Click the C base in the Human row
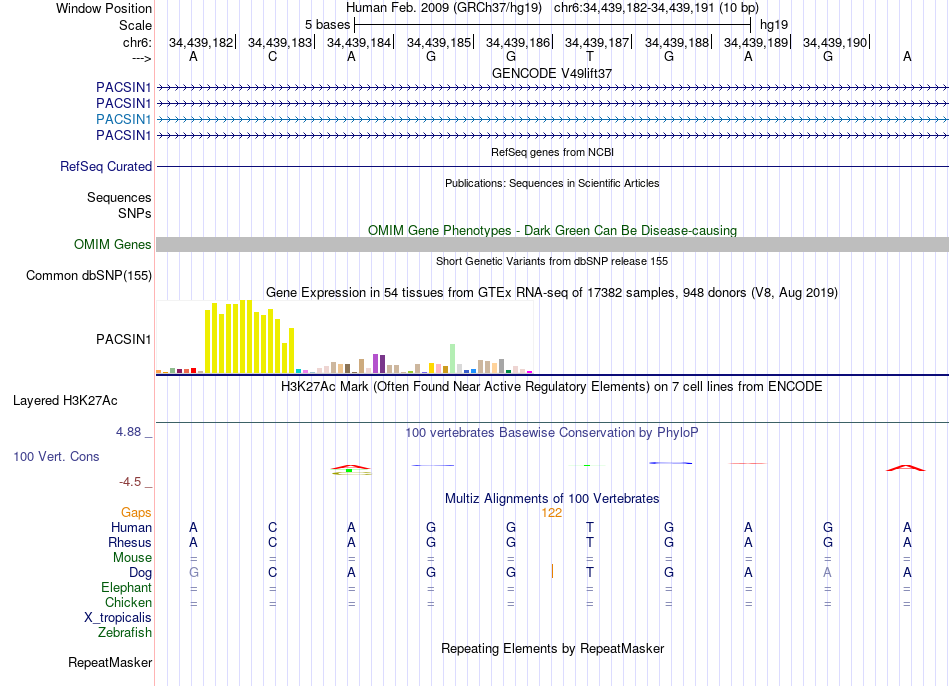950x686 pixels. [x=273, y=527]
